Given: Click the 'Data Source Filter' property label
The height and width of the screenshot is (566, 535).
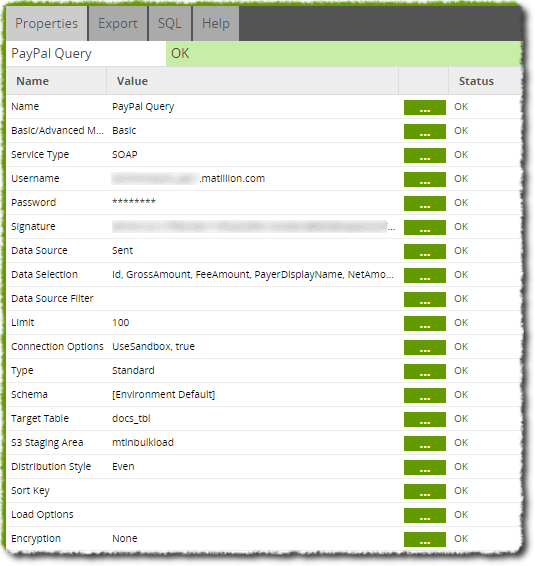Looking at the screenshot, I should point(52,299).
